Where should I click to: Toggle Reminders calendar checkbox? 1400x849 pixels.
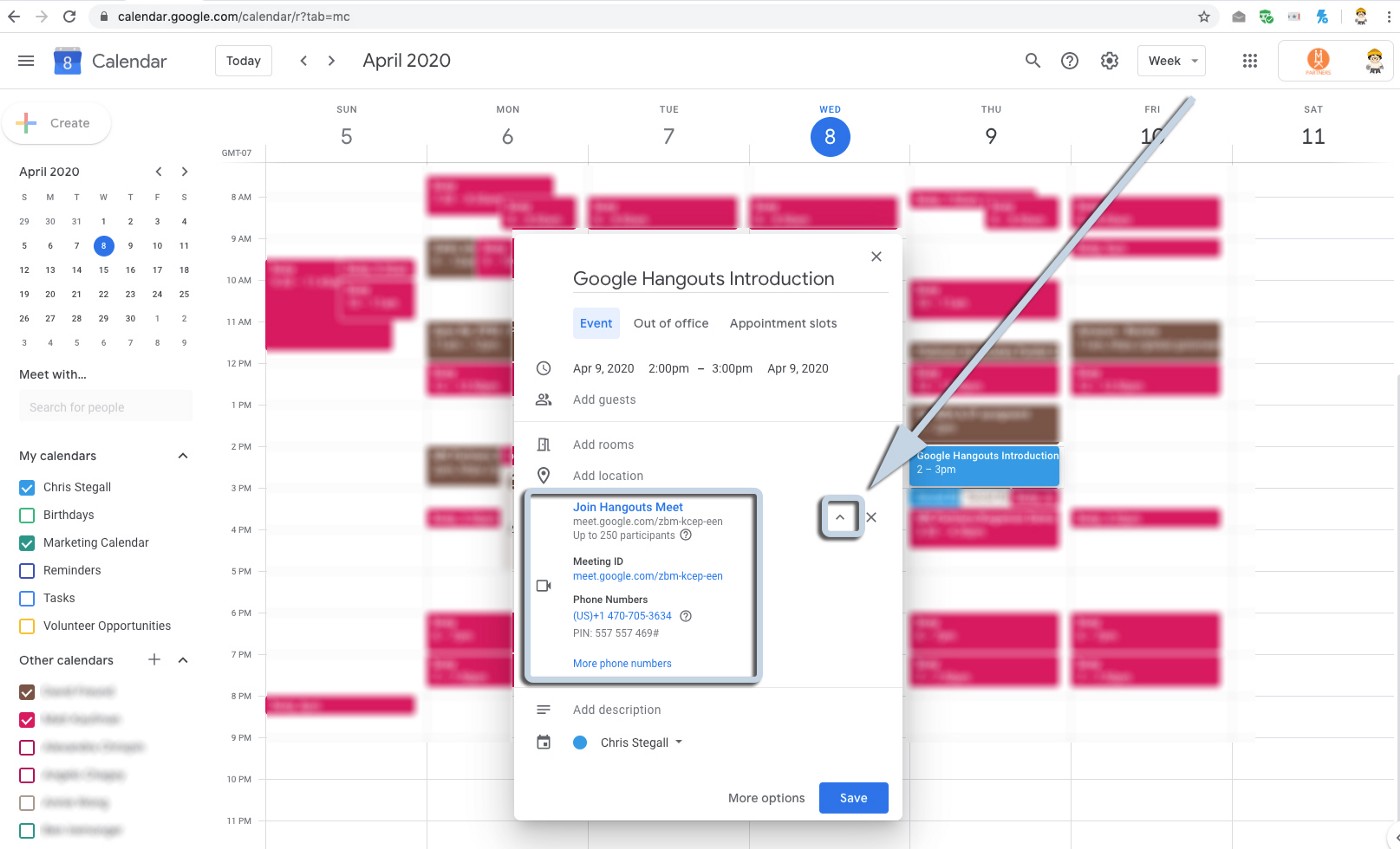point(27,571)
